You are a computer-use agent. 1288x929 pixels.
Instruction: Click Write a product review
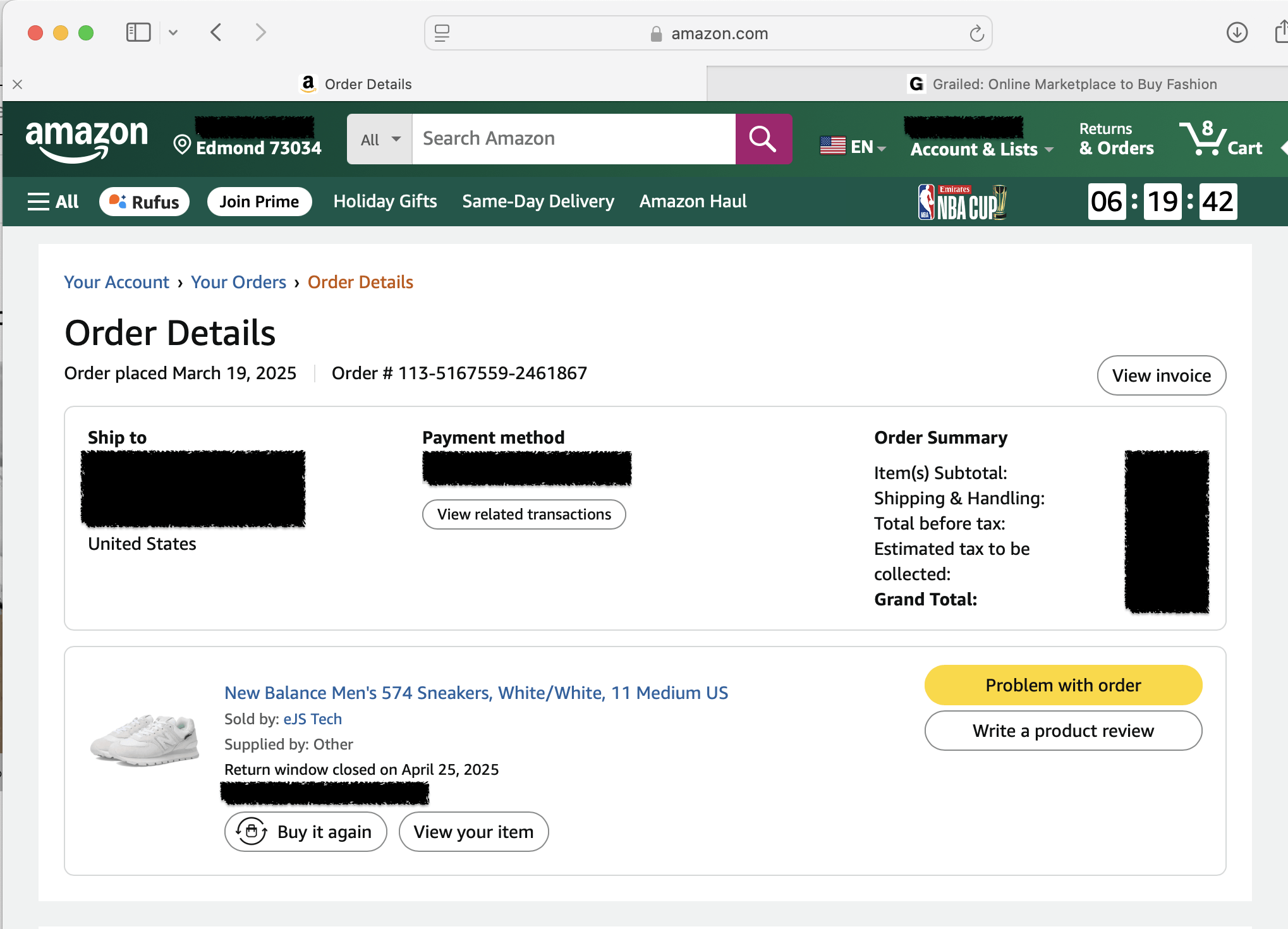click(1063, 731)
